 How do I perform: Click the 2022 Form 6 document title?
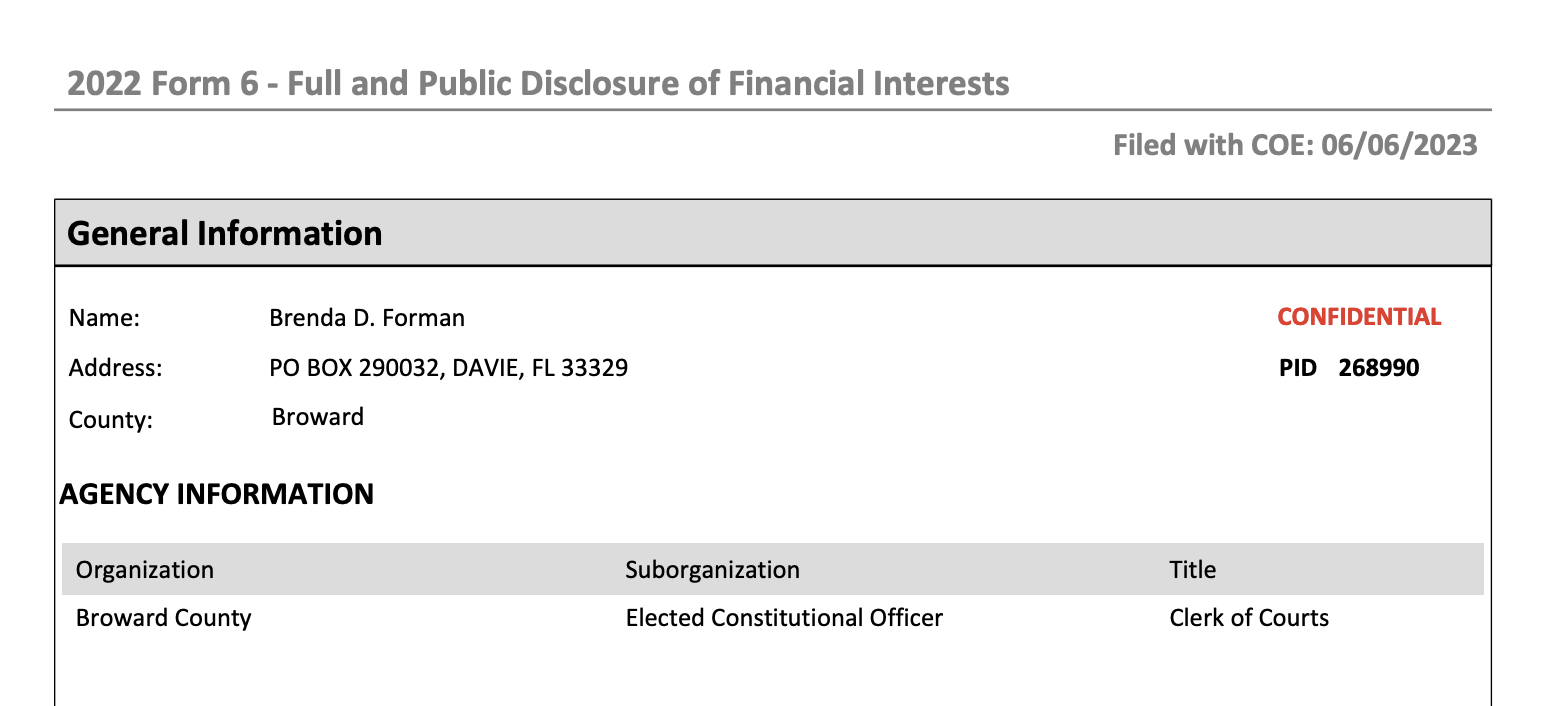(x=538, y=83)
